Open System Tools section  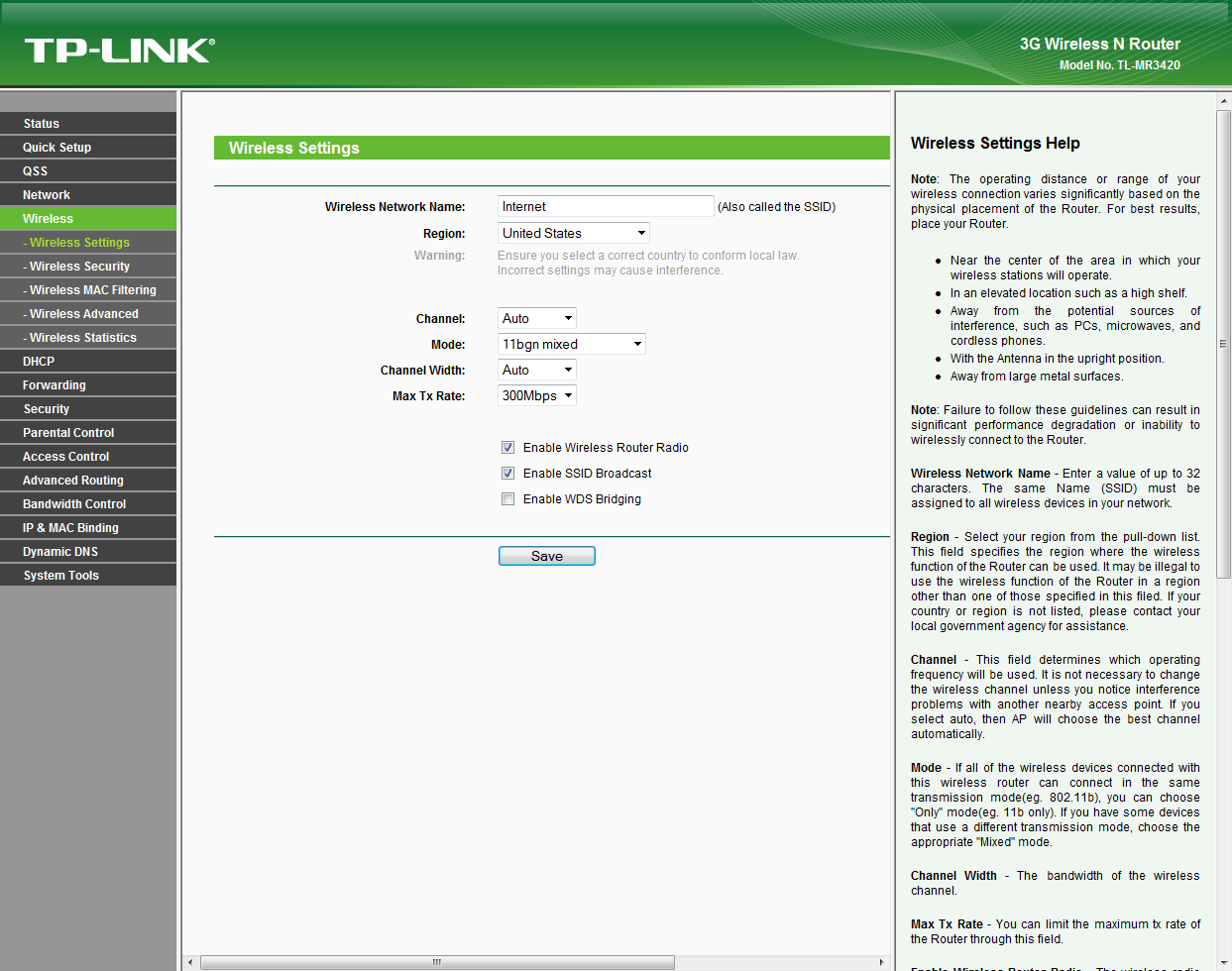tap(88, 576)
